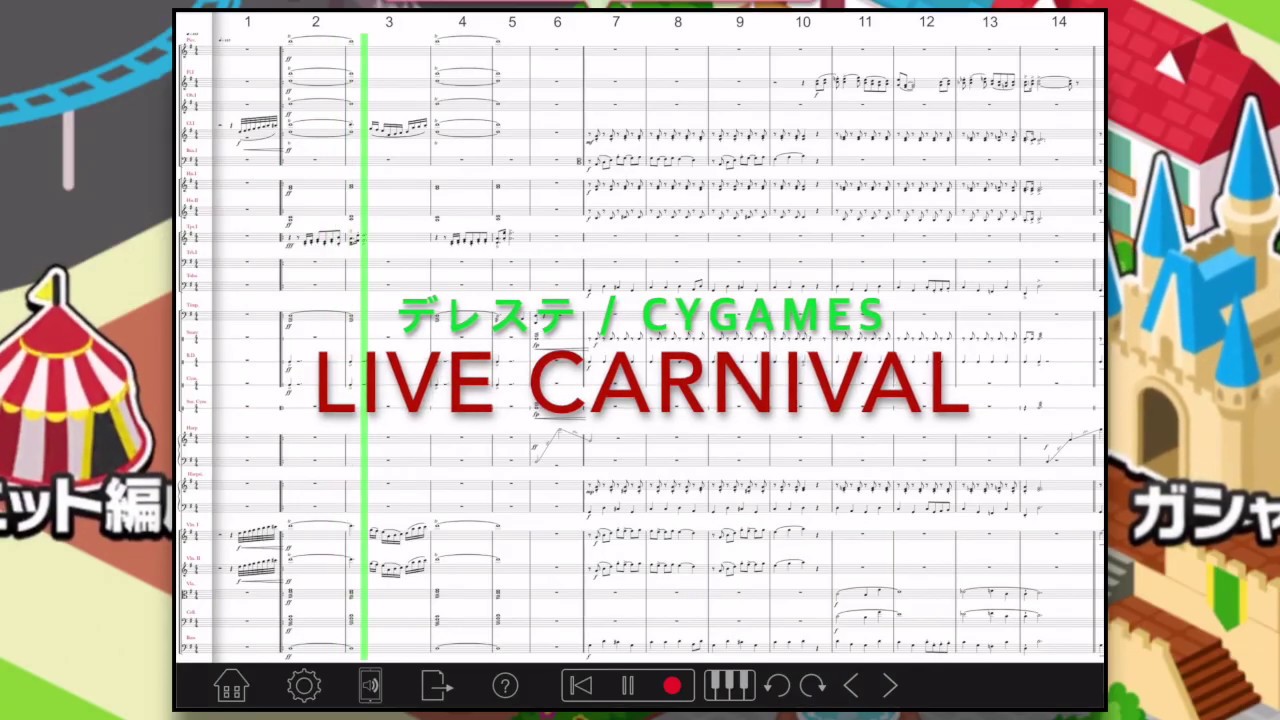1280x720 pixels.
Task: Open the help question mark
Action: click(x=505, y=686)
